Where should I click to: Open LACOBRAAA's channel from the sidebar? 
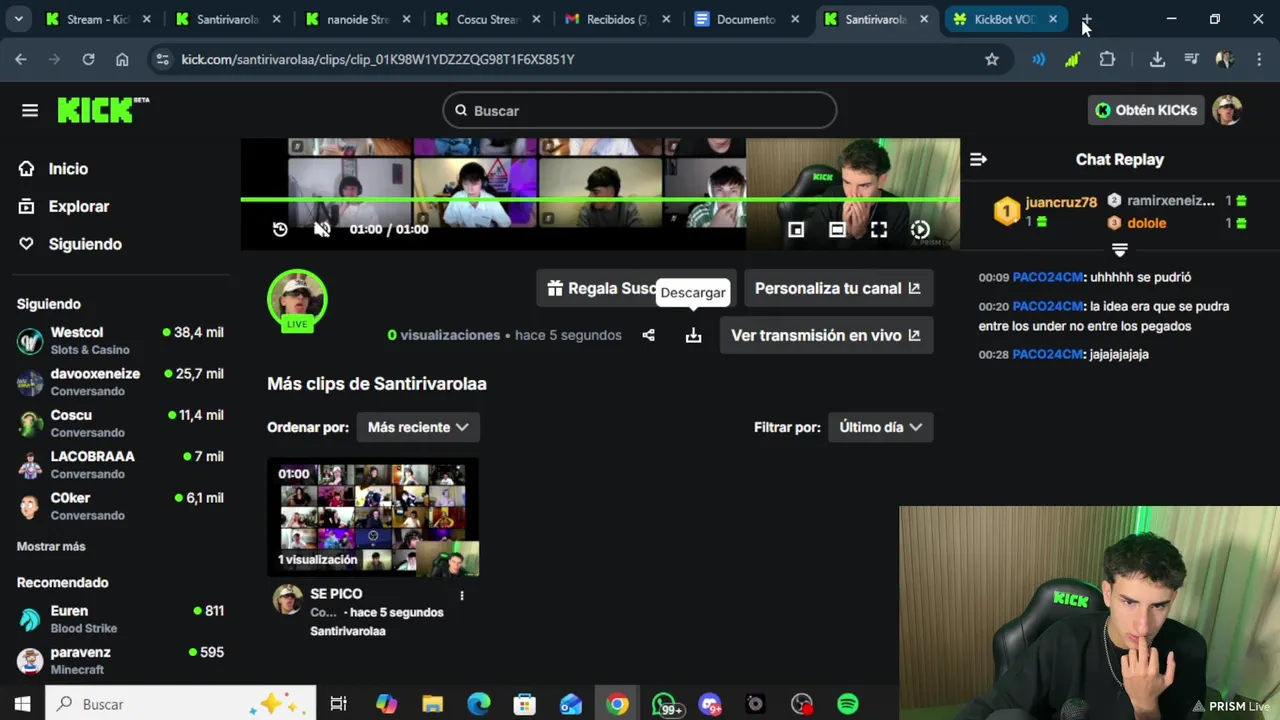coord(120,464)
